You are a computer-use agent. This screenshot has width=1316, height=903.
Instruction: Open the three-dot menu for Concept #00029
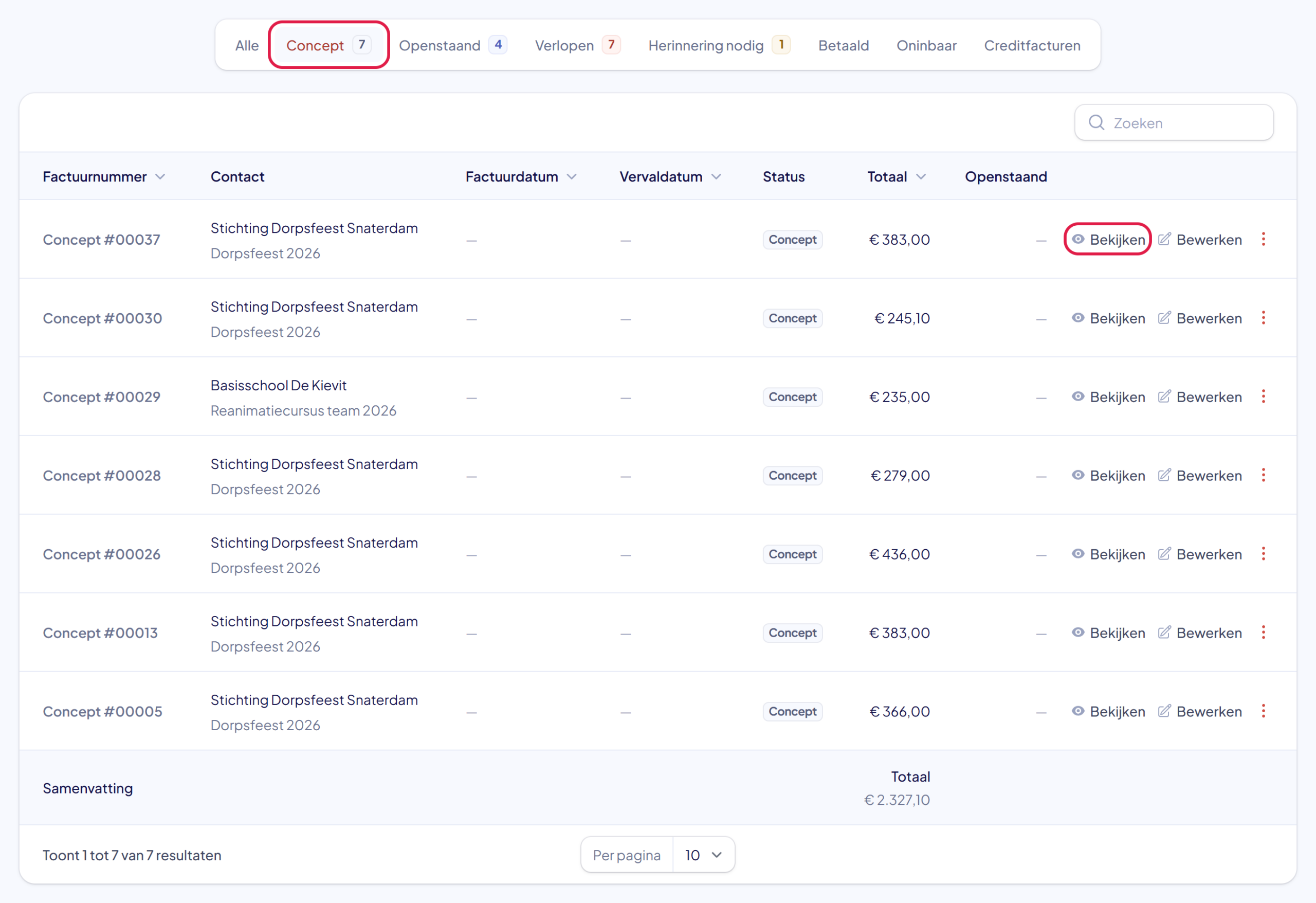click(1263, 396)
